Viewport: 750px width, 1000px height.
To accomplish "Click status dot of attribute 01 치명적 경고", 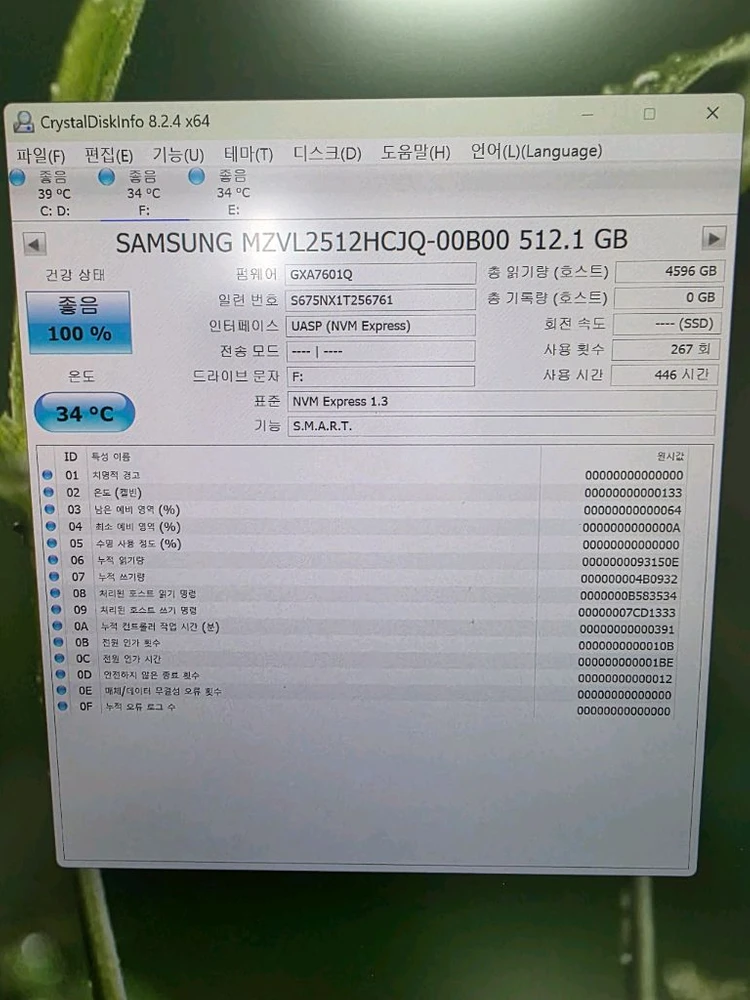I will point(47,475).
